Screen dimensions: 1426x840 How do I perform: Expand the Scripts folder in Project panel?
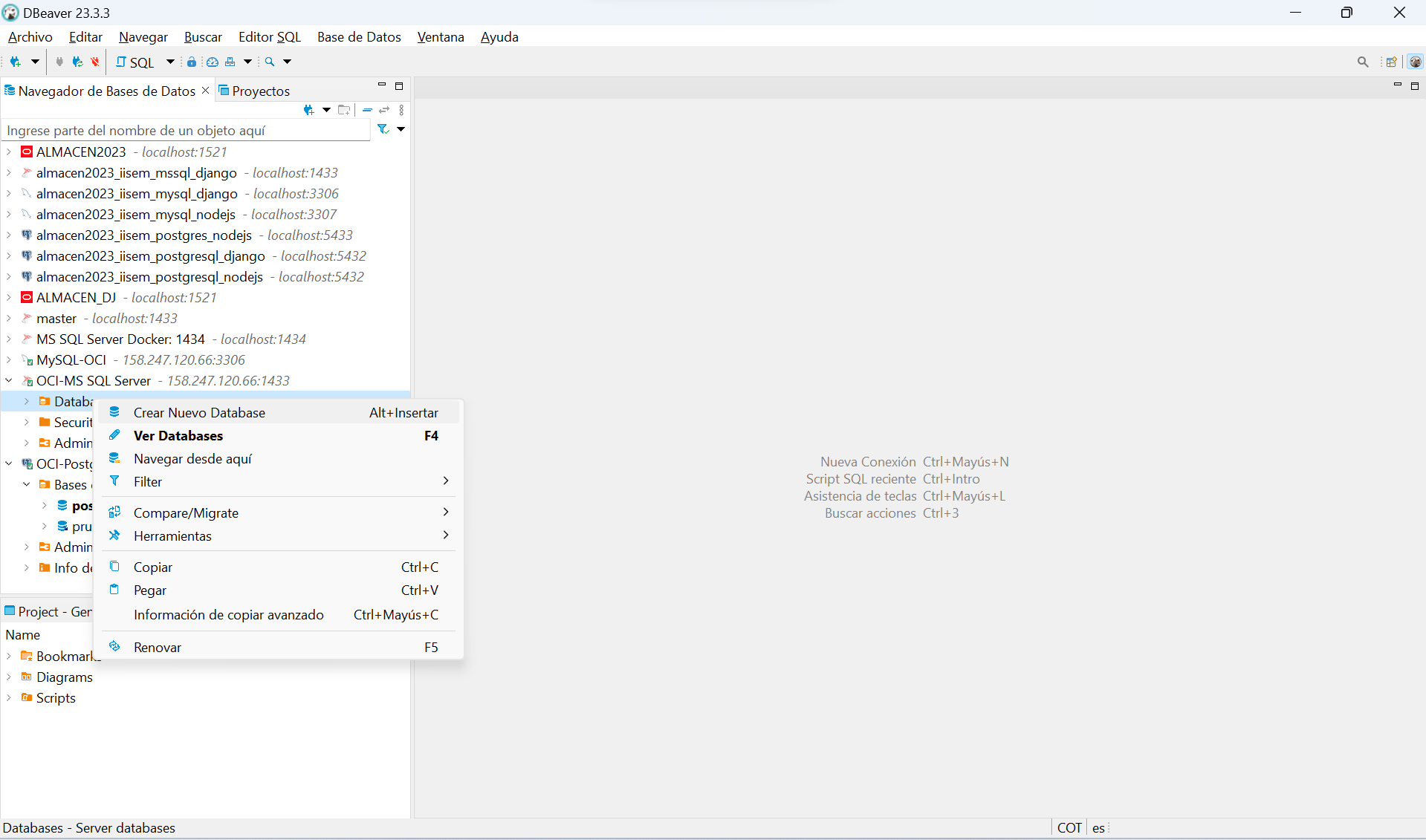tap(9, 697)
